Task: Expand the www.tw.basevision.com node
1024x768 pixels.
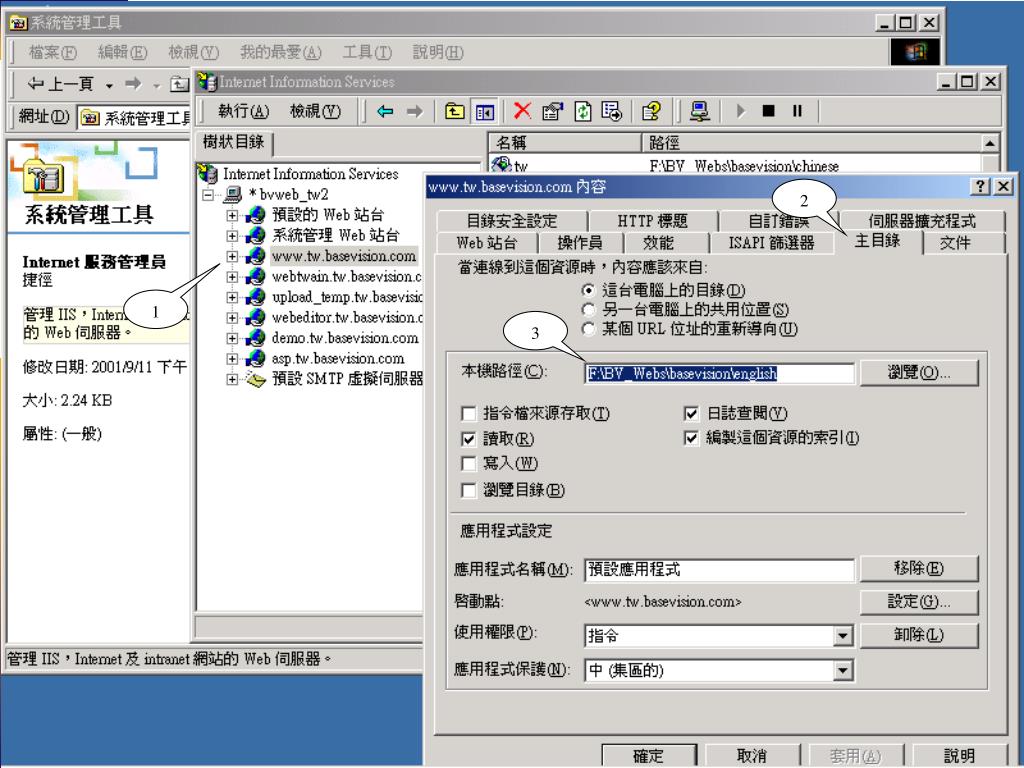Action: (x=232, y=256)
